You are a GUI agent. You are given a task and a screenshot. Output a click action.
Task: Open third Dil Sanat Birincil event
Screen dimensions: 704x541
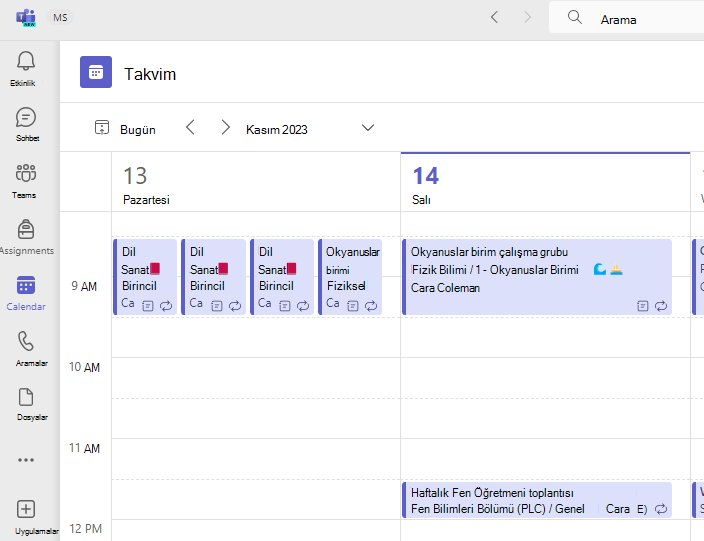pos(282,277)
